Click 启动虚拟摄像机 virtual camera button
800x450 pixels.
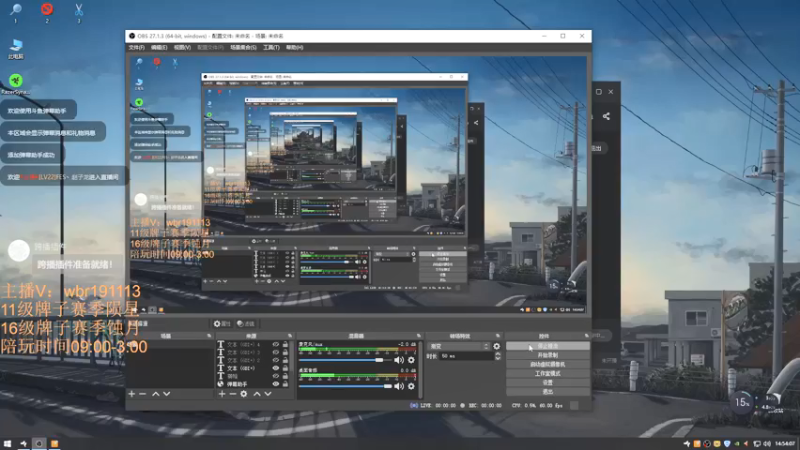pos(547,364)
